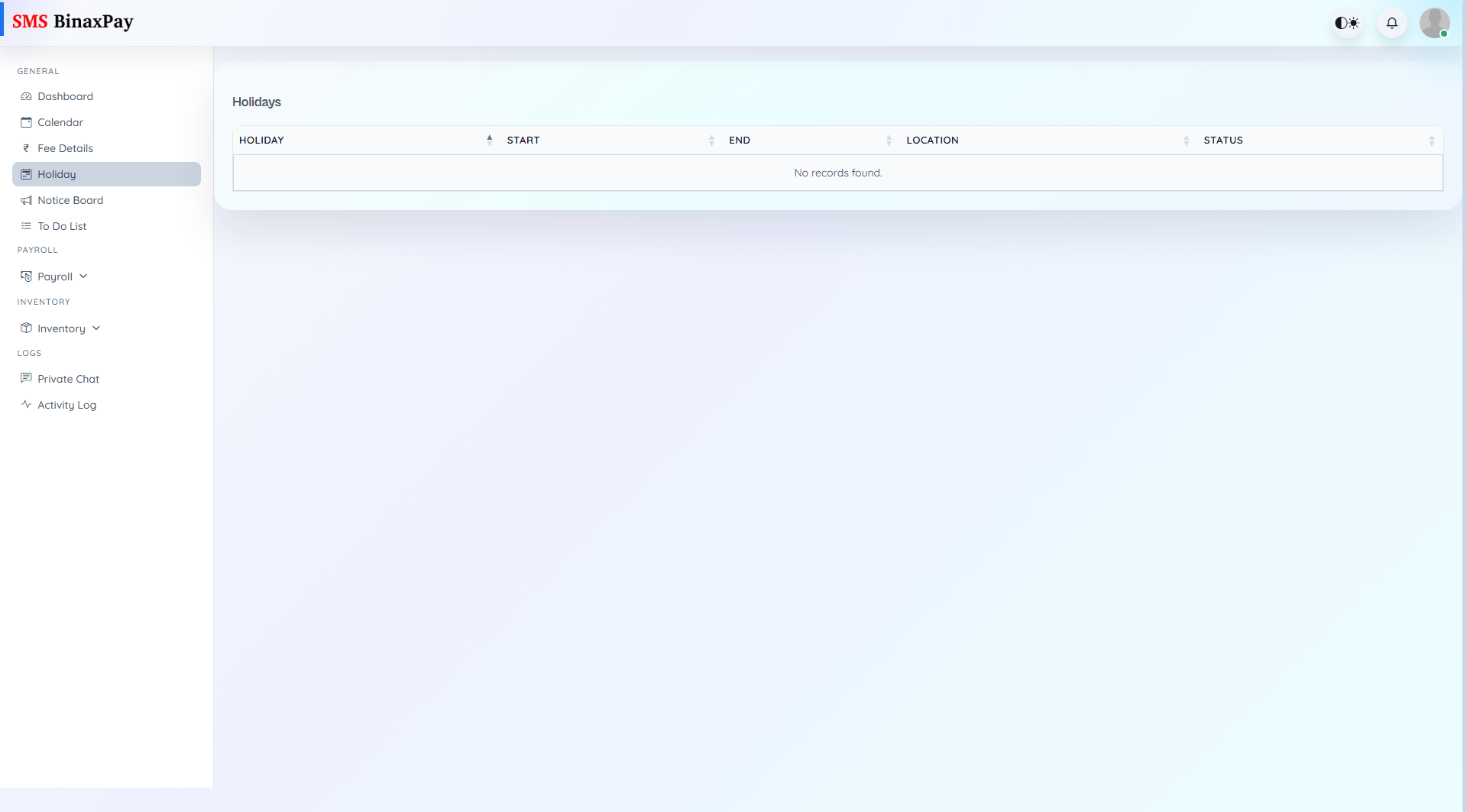Viewport: 1467px width, 812px height.
Task: Toggle sorting on the HOLIDAY column
Action: pyautogui.click(x=489, y=140)
